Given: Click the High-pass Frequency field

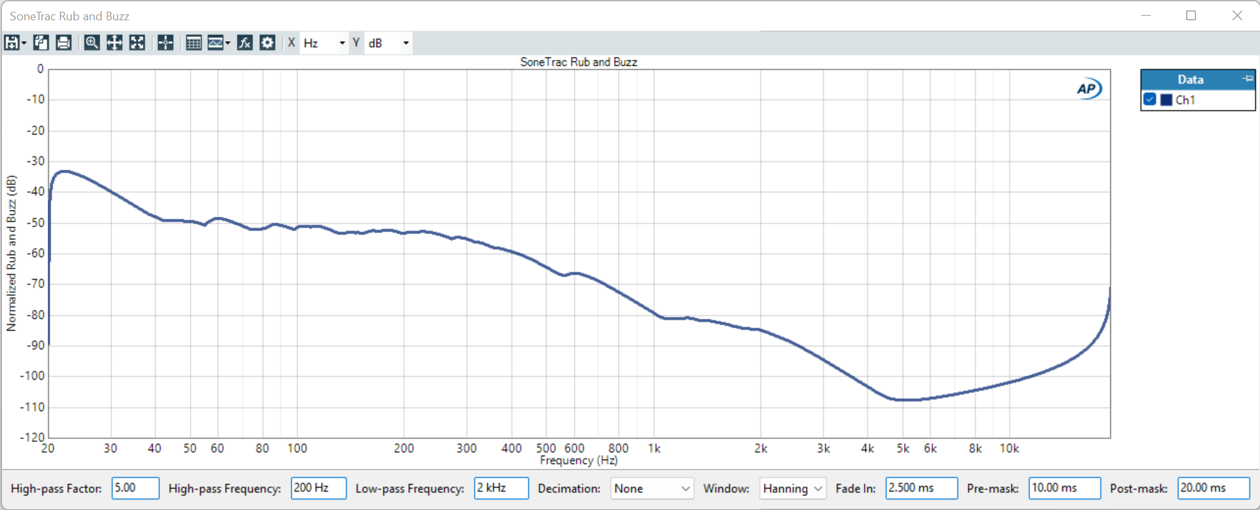Looking at the screenshot, I should point(318,489).
